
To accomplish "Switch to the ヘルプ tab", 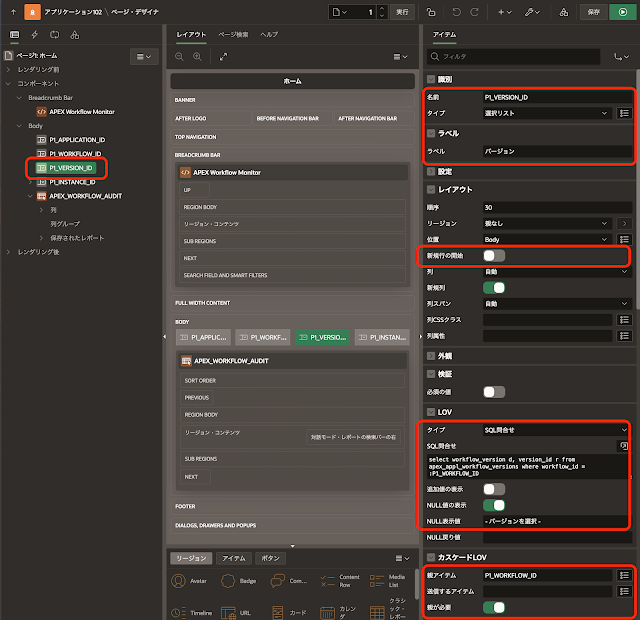I will coord(269,35).
